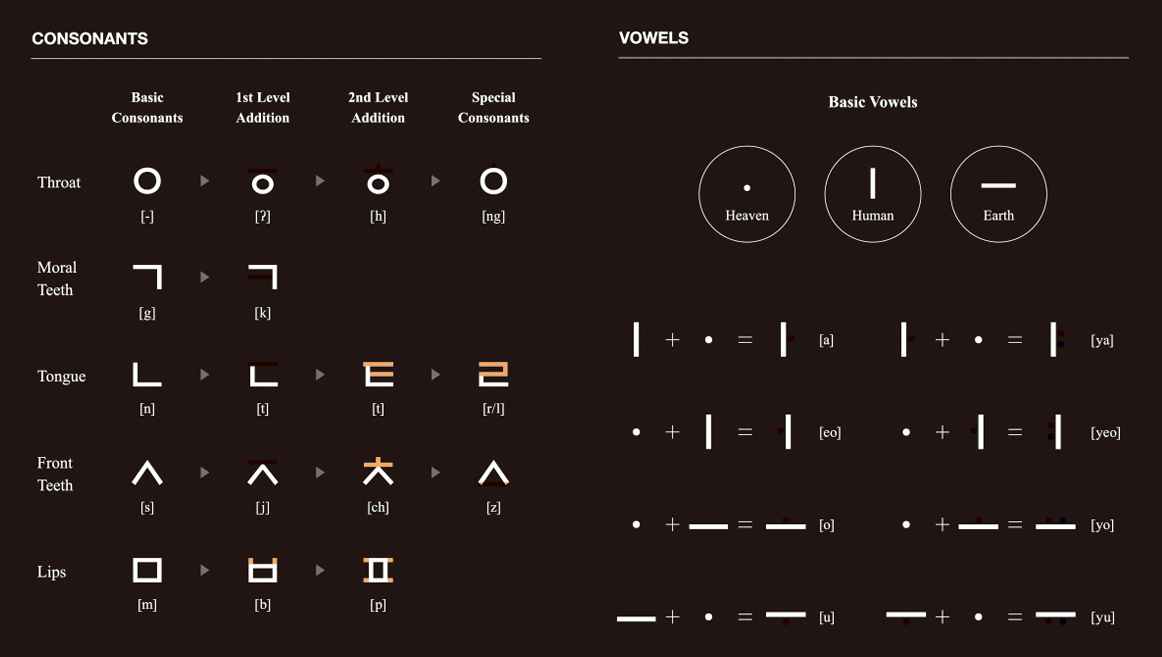Select the Special Consonants column header
The image size is (1162, 657).
(x=493, y=108)
